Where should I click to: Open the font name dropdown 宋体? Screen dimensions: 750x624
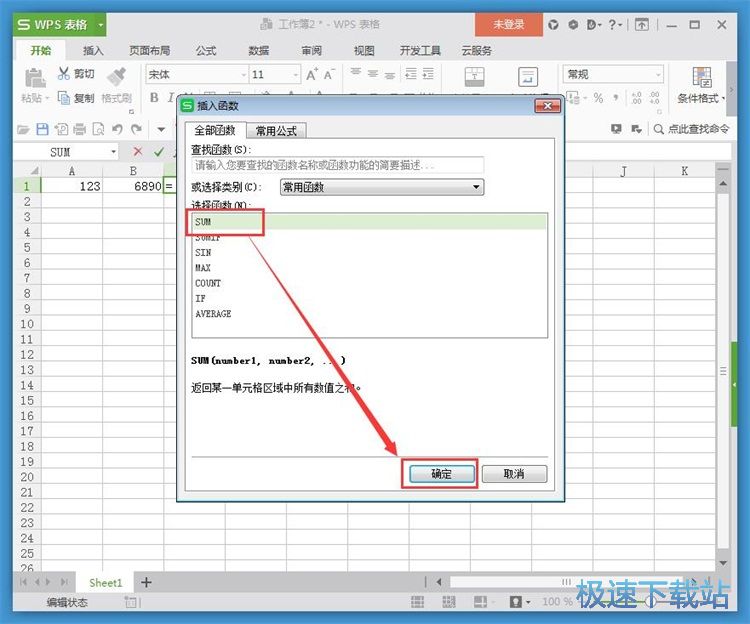click(x=243, y=75)
